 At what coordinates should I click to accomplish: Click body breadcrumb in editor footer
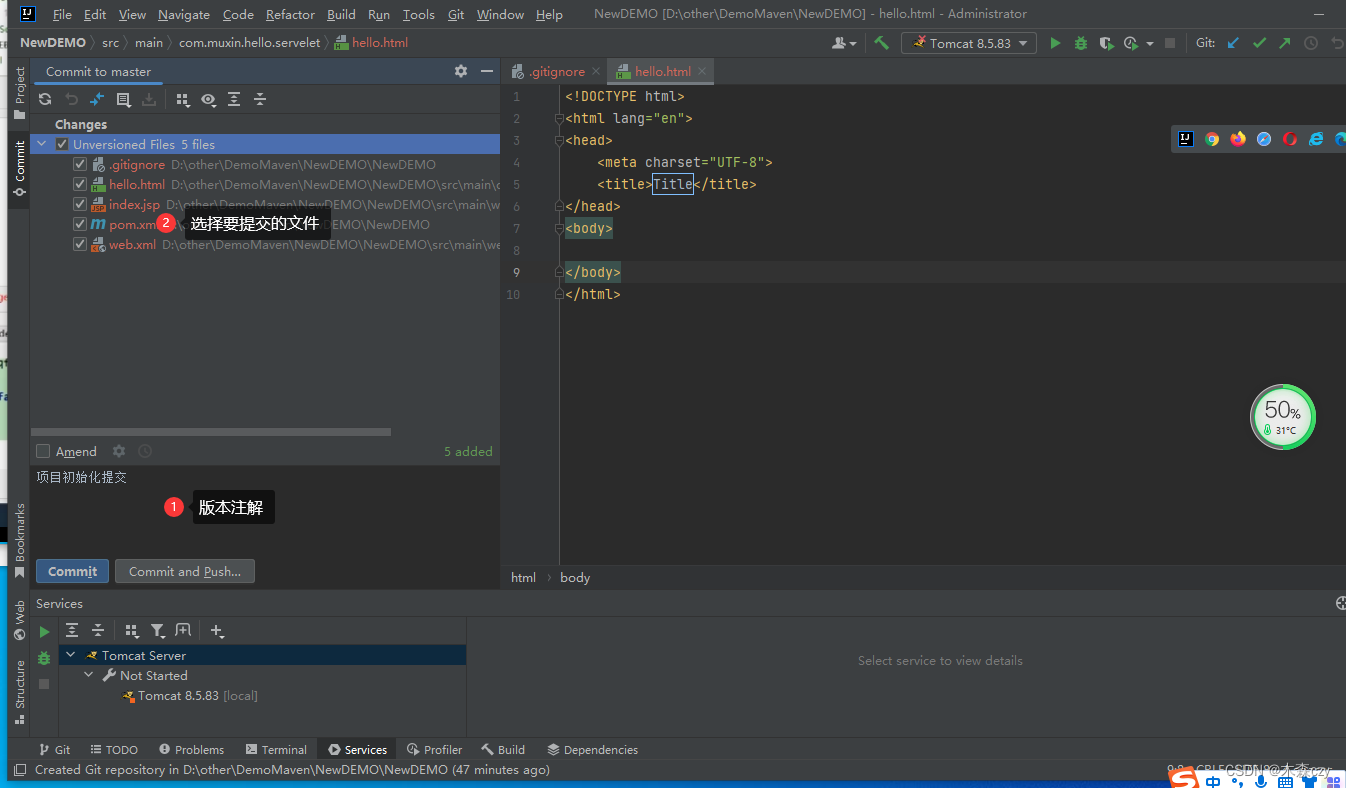point(575,577)
